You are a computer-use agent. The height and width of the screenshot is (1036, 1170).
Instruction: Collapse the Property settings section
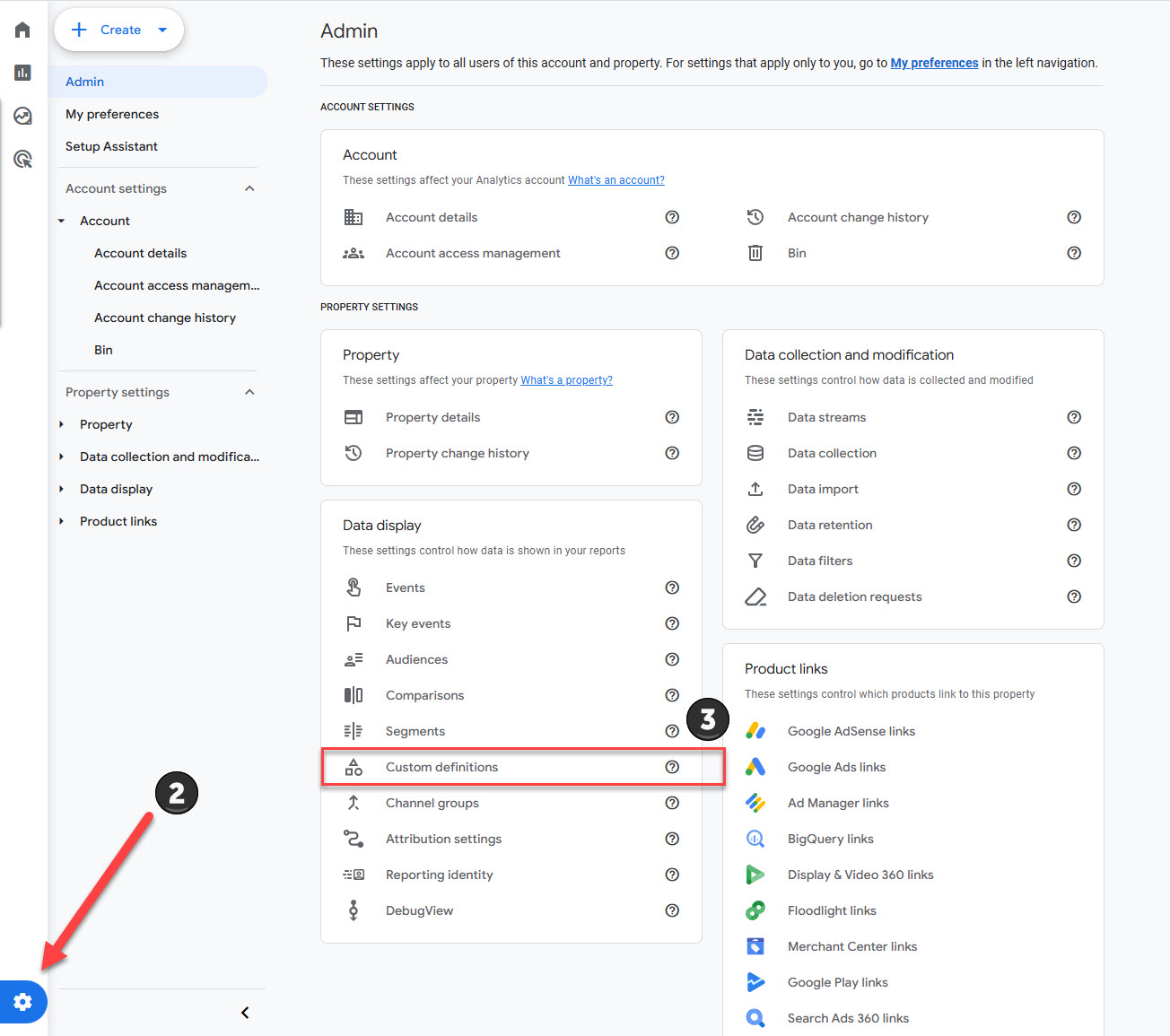(x=249, y=392)
